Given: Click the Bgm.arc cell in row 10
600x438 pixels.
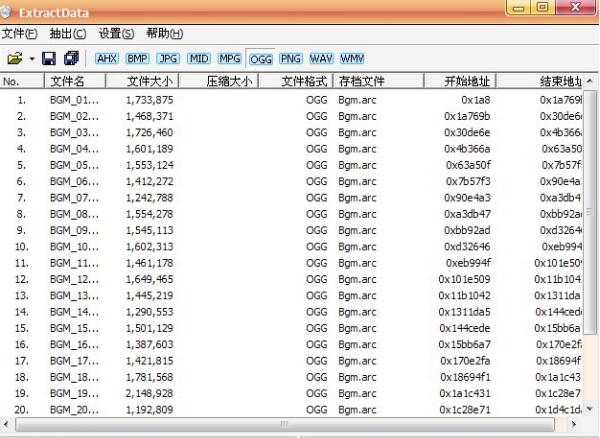Looking at the screenshot, I should point(357,247).
